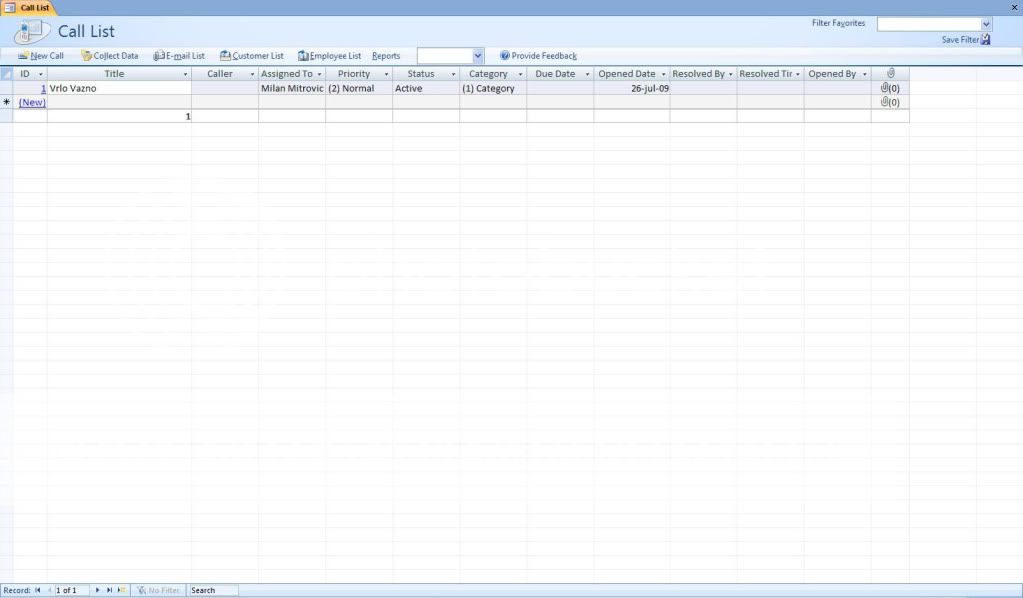Open the Employee List

point(329,56)
